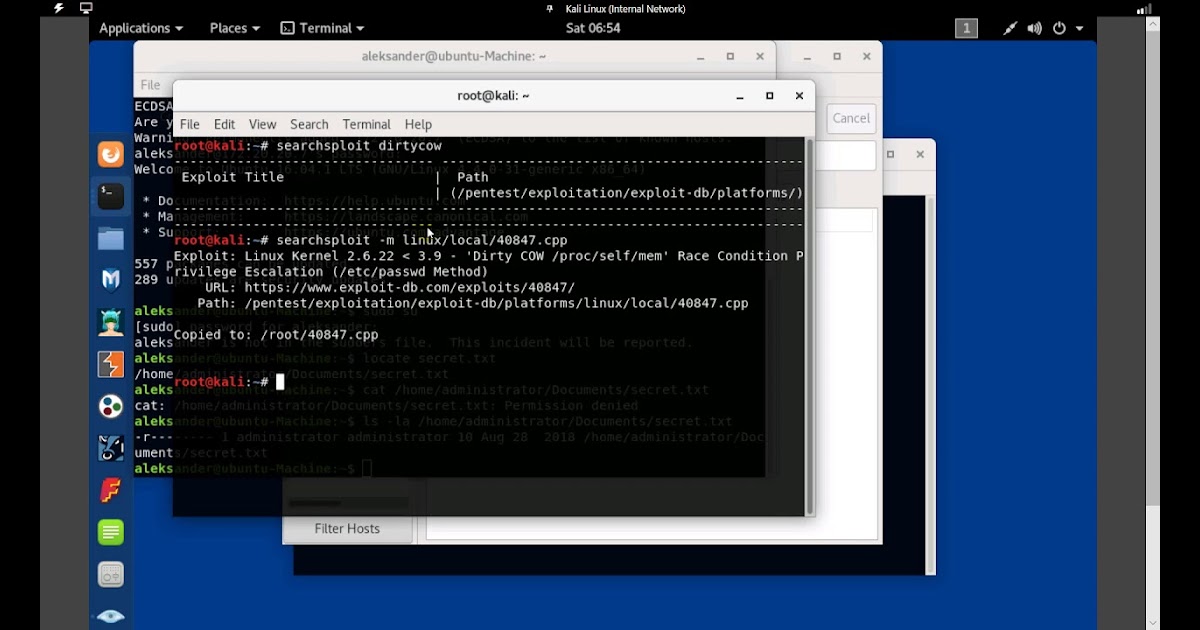This screenshot has height=630, width=1200.
Task: Launch Metasploit from the dock
Action: pyautogui.click(x=111, y=280)
